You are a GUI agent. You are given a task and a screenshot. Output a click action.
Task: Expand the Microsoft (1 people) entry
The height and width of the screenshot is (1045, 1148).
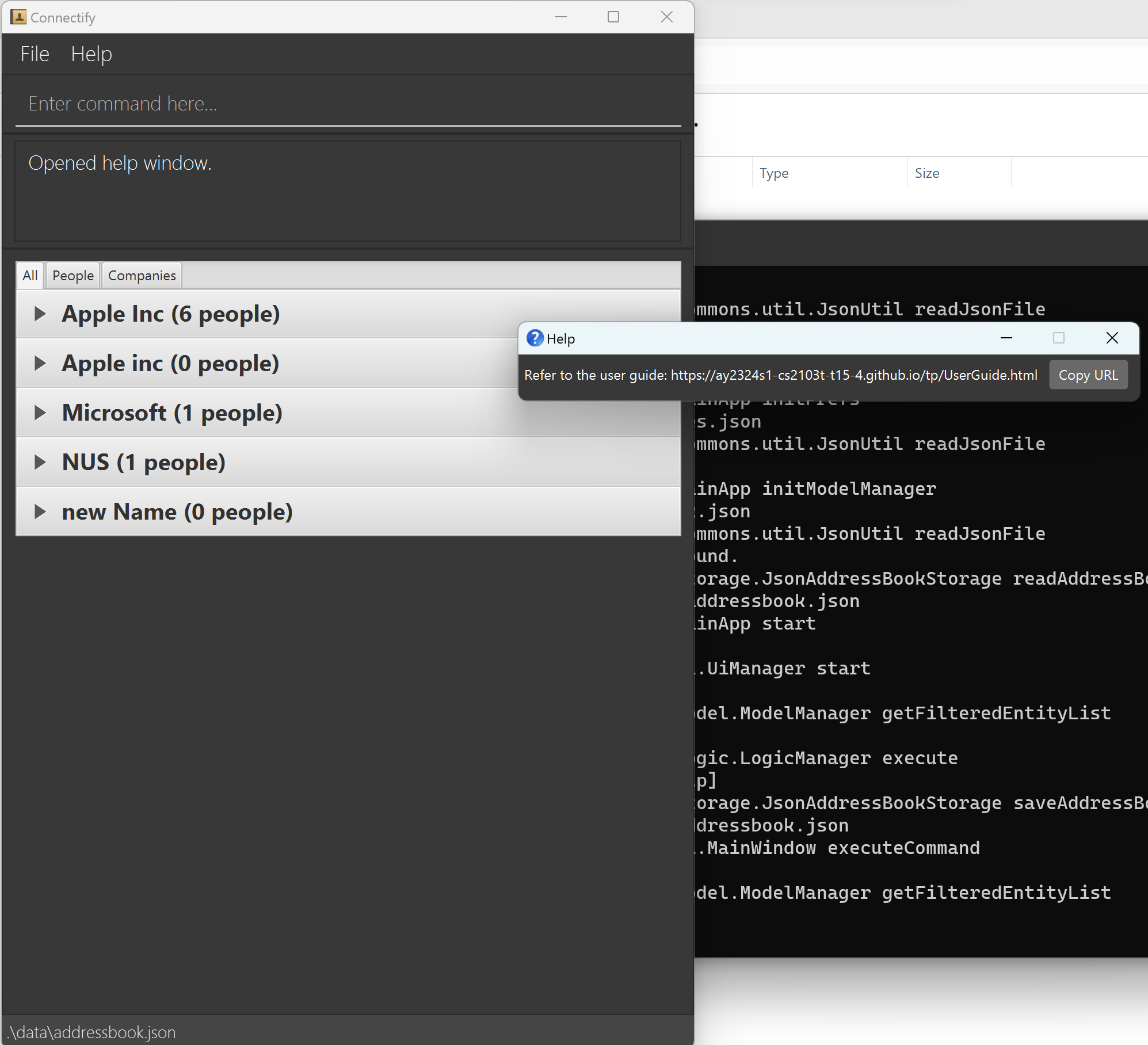(40, 413)
